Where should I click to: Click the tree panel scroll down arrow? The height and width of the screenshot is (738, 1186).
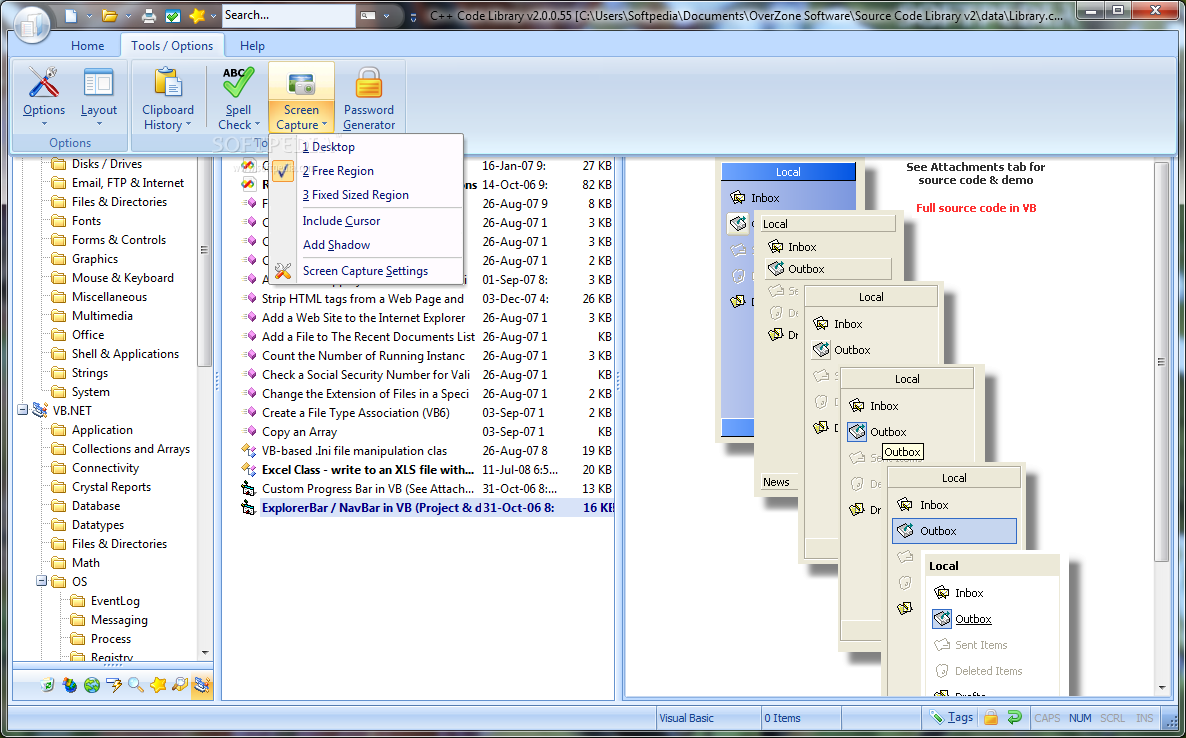coord(205,653)
